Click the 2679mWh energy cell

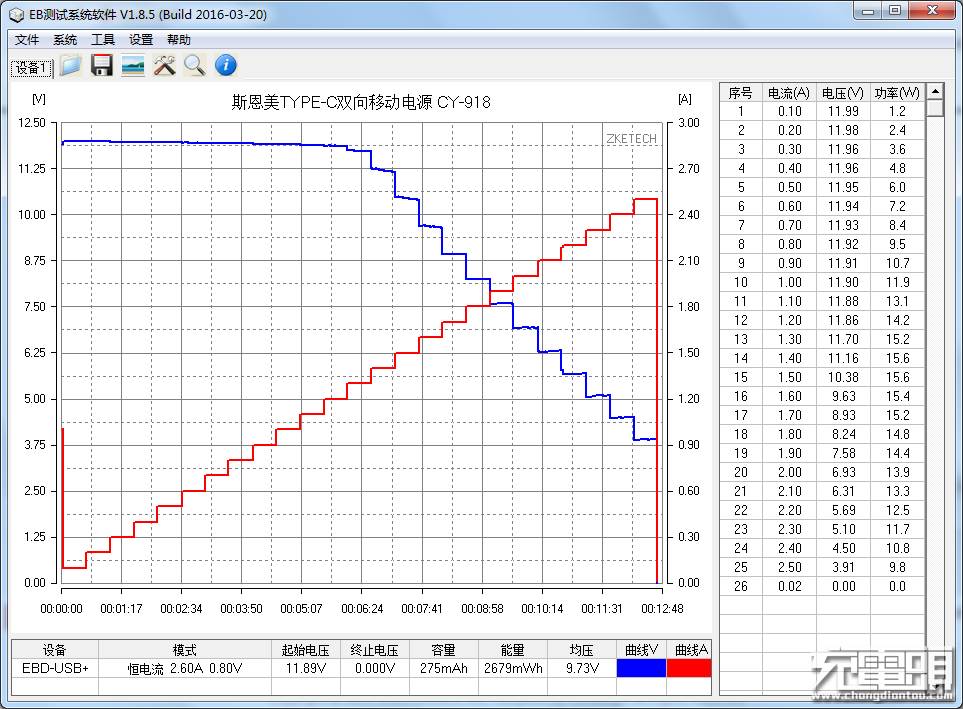pyautogui.click(x=512, y=668)
